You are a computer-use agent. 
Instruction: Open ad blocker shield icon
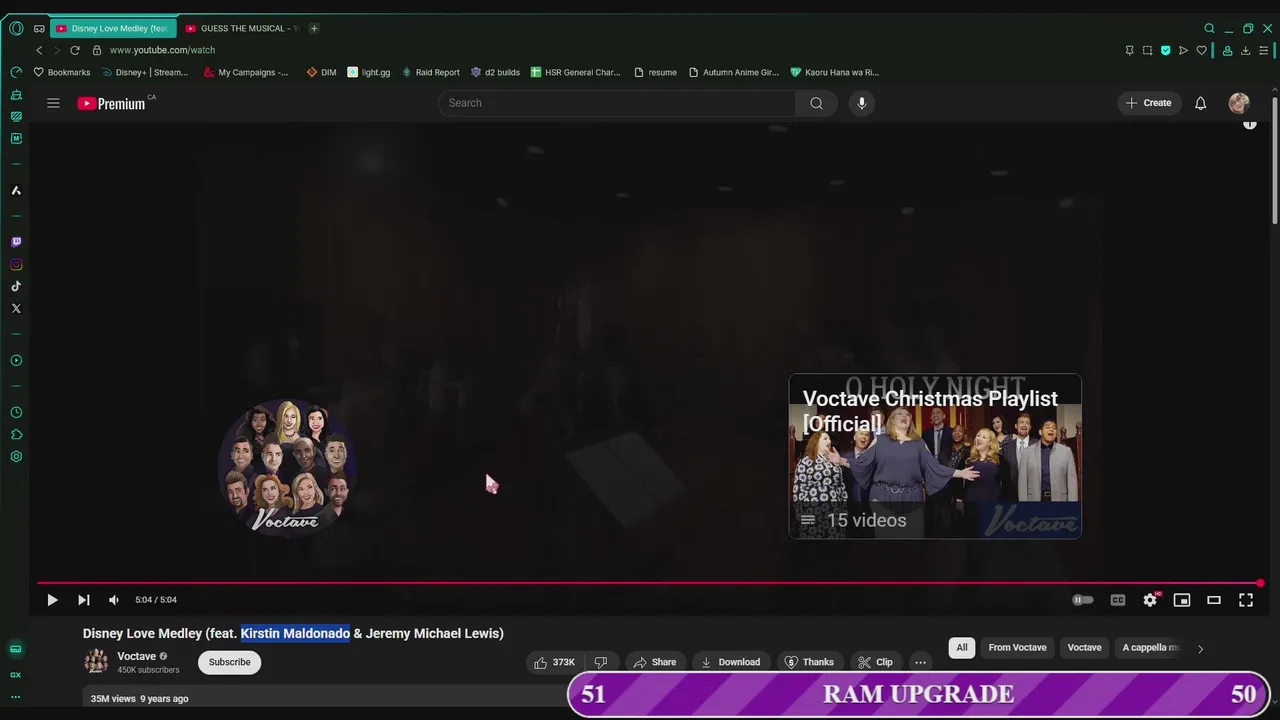[x=1165, y=50]
